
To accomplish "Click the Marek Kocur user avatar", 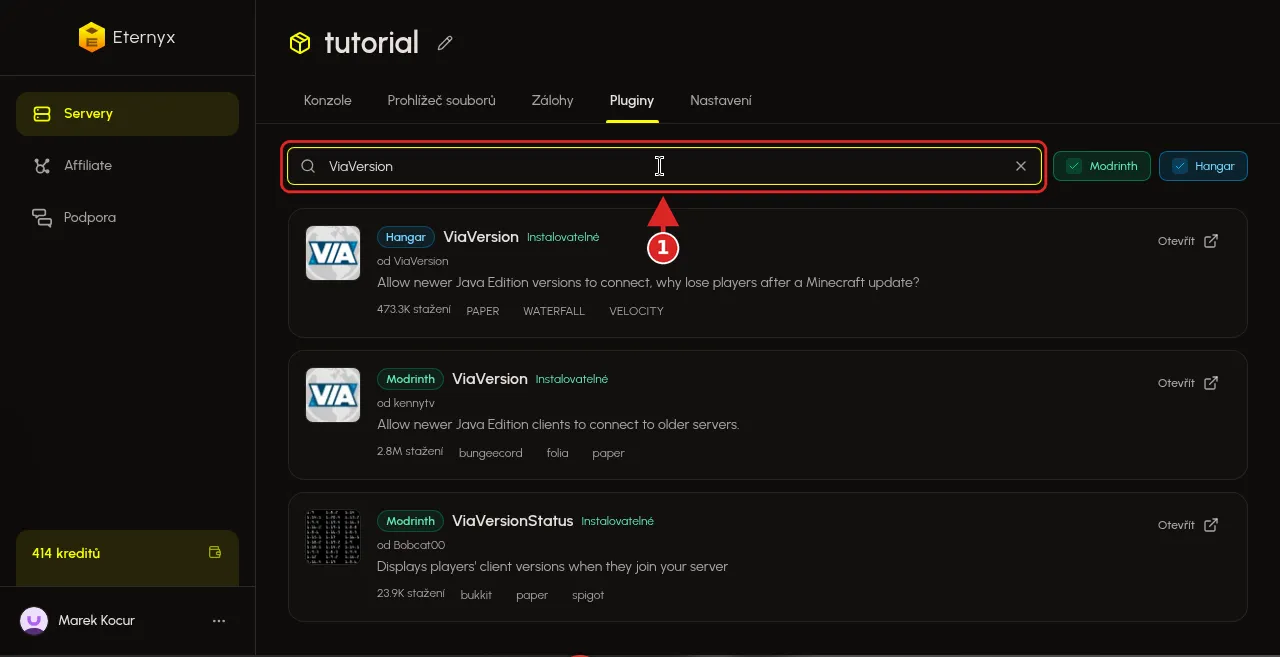I will [34, 621].
